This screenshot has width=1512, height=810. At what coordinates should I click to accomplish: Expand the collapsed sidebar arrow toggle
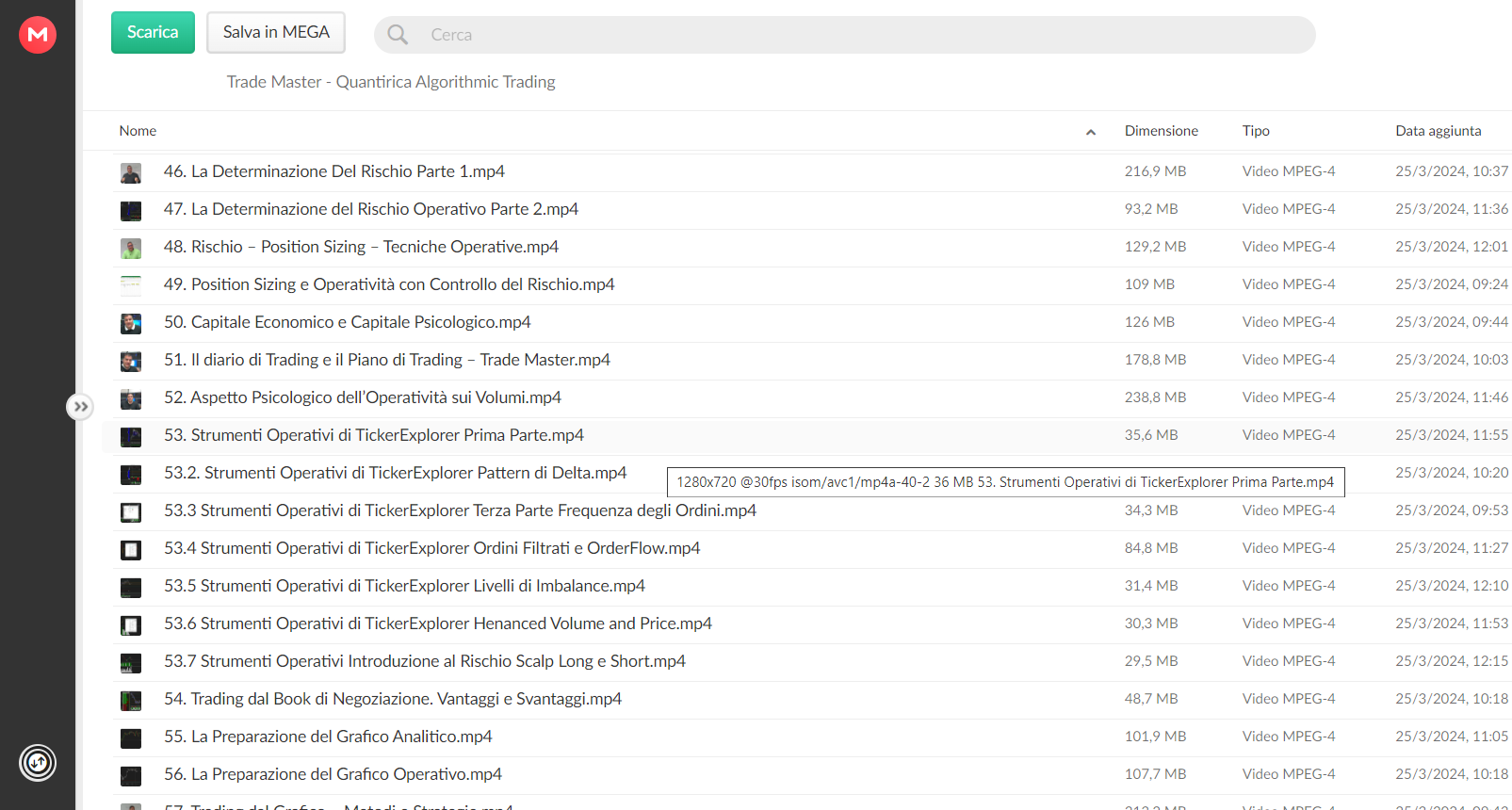(80, 407)
